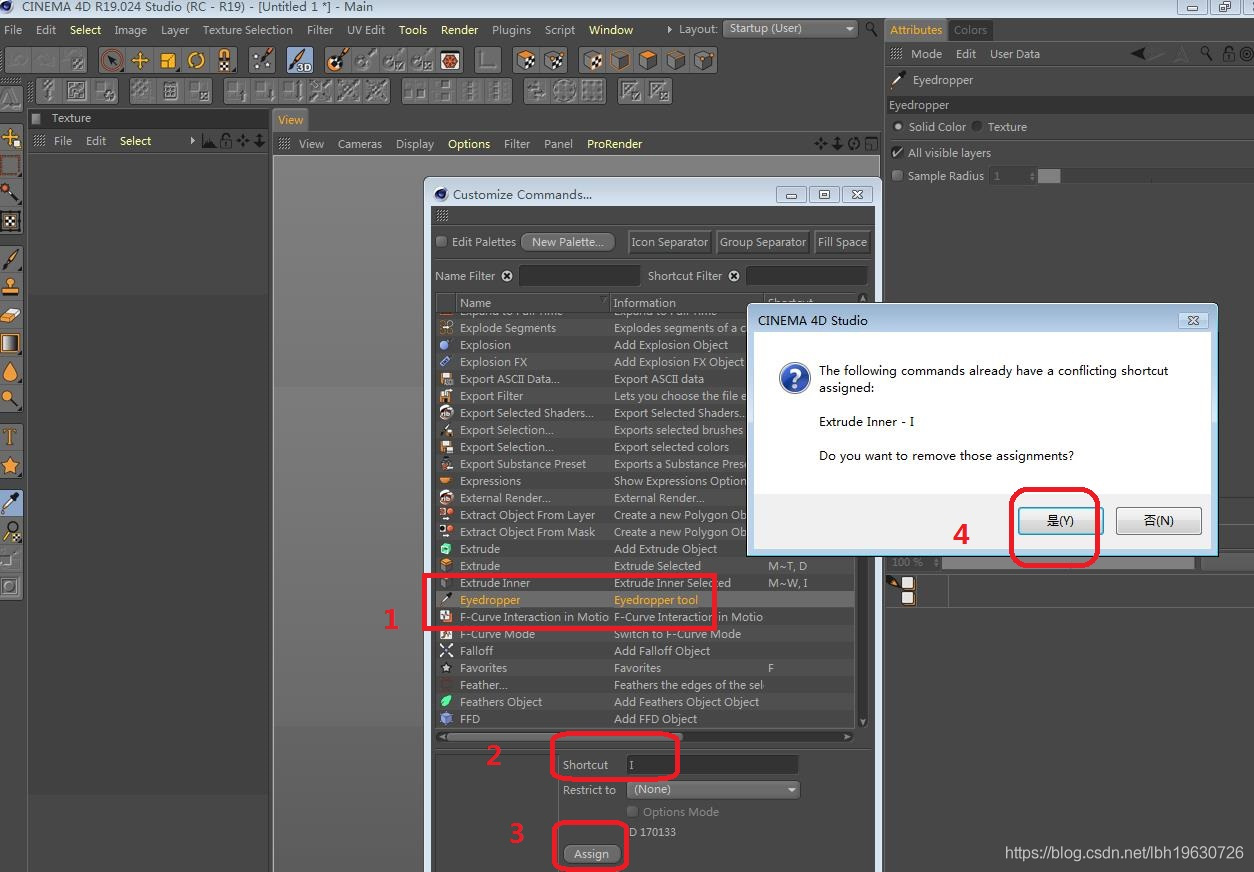Image resolution: width=1254 pixels, height=872 pixels.
Task: Open the Layout Startup (User) dropdown
Action: (790, 29)
